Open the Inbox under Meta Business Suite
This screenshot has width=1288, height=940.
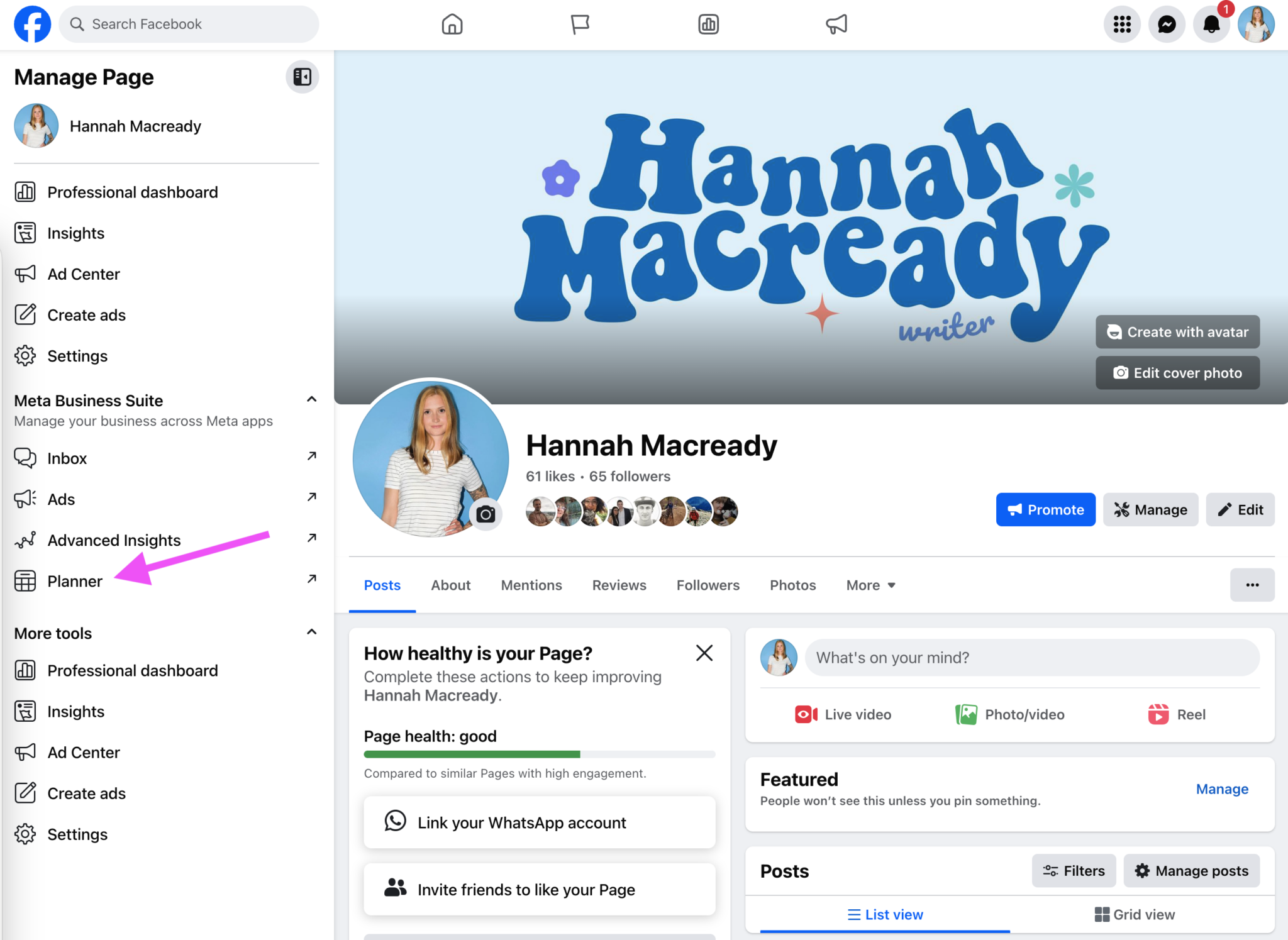[x=67, y=458]
